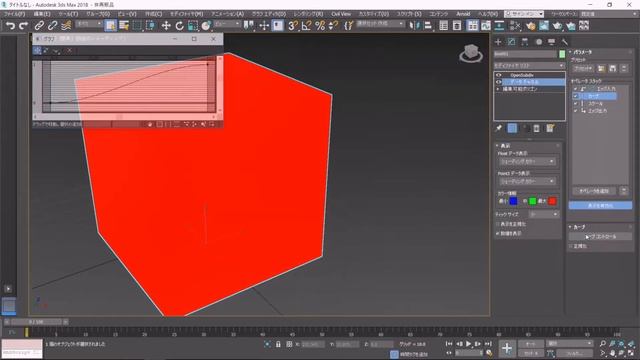
Task: Switch to the Modify command panel tab
Action: pyautogui.click(x=511, y=42)
